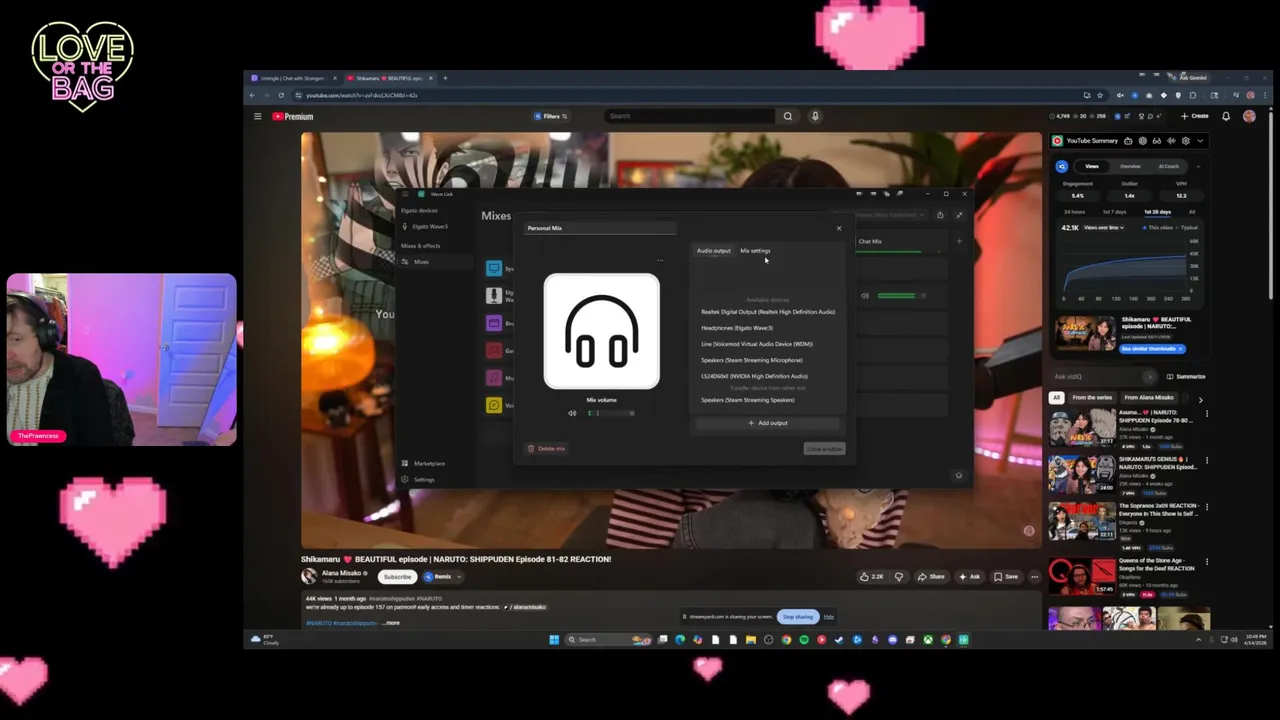The height and width of the screenshot is (720, 1280).
Task: Add a new mix with plus icon
Action: click(958, 241)
